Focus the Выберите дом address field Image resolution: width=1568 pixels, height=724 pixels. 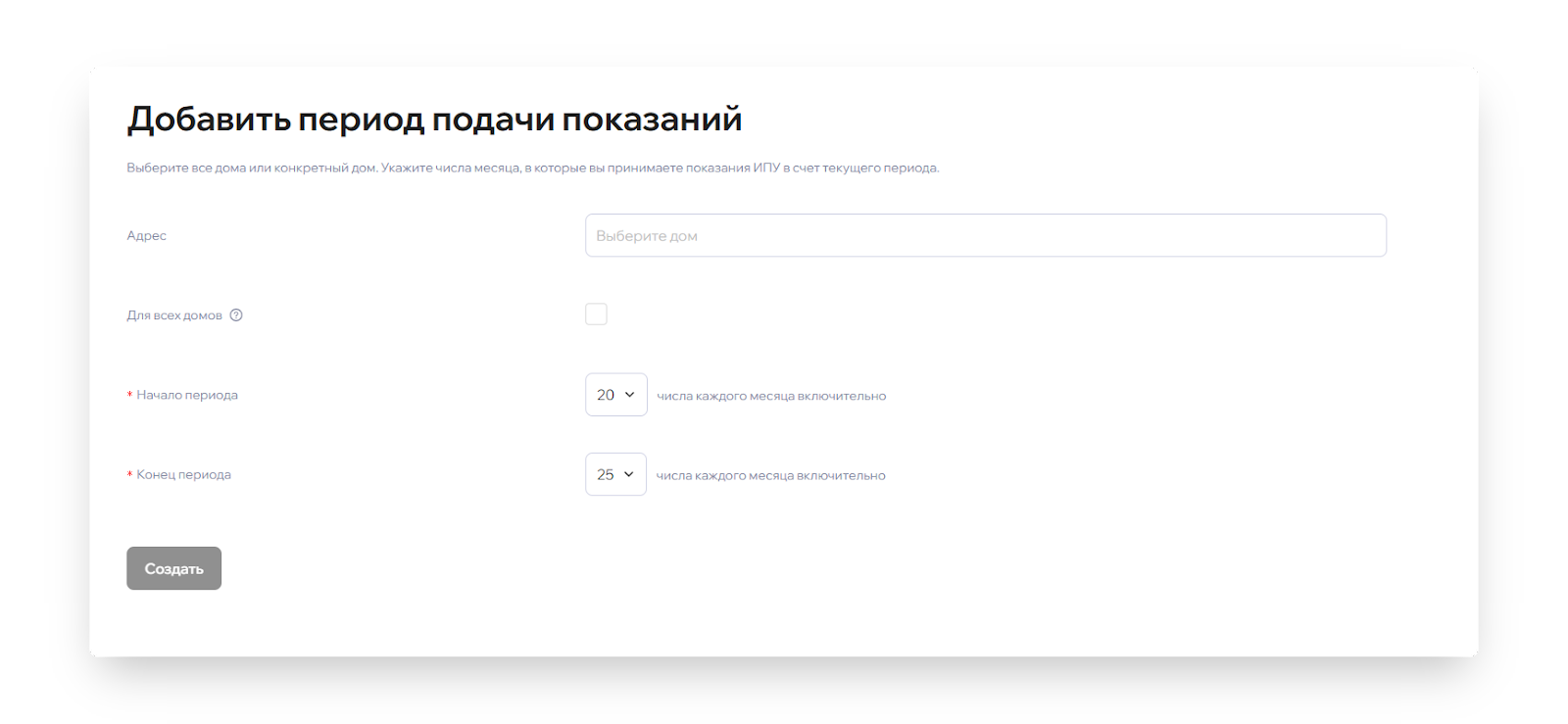(986, 235)
